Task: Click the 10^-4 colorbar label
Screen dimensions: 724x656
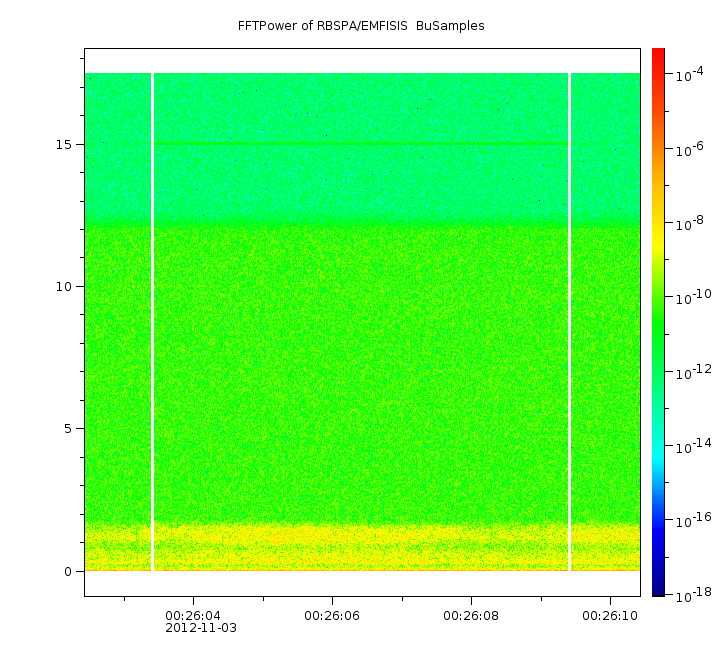Action: click(x=691, y=75)
